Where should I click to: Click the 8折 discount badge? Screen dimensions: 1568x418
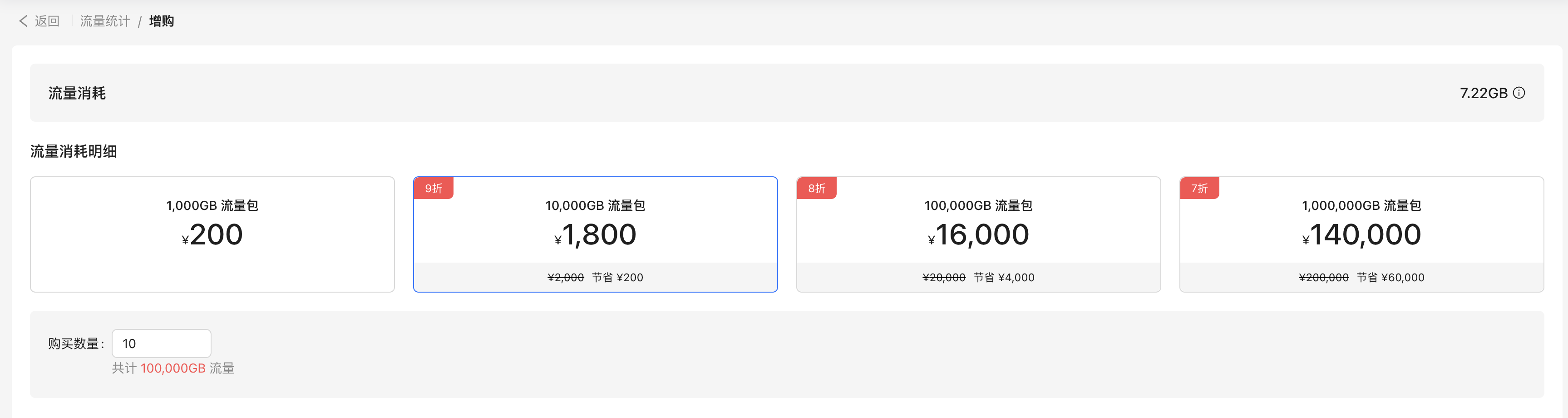(x=816, y=188)
